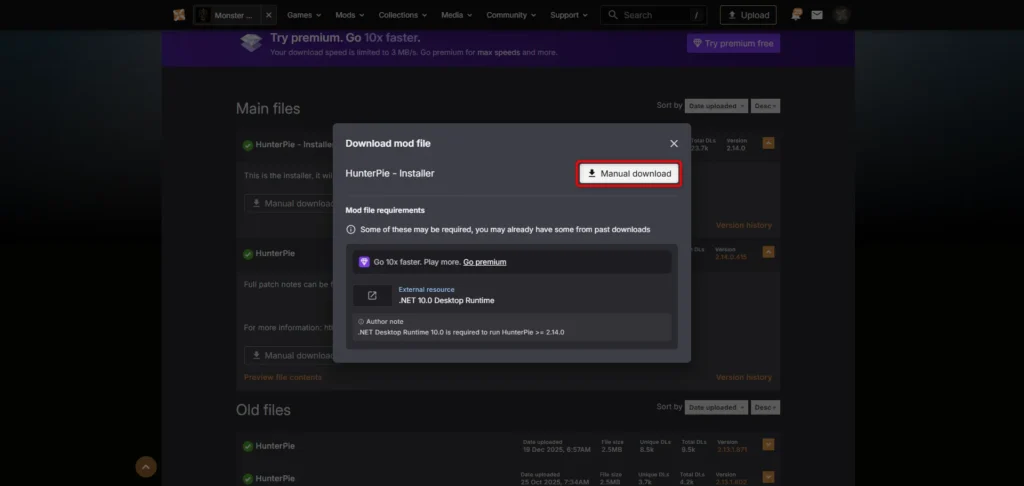Open Old files Desc order dropdown

click(765, 408)
